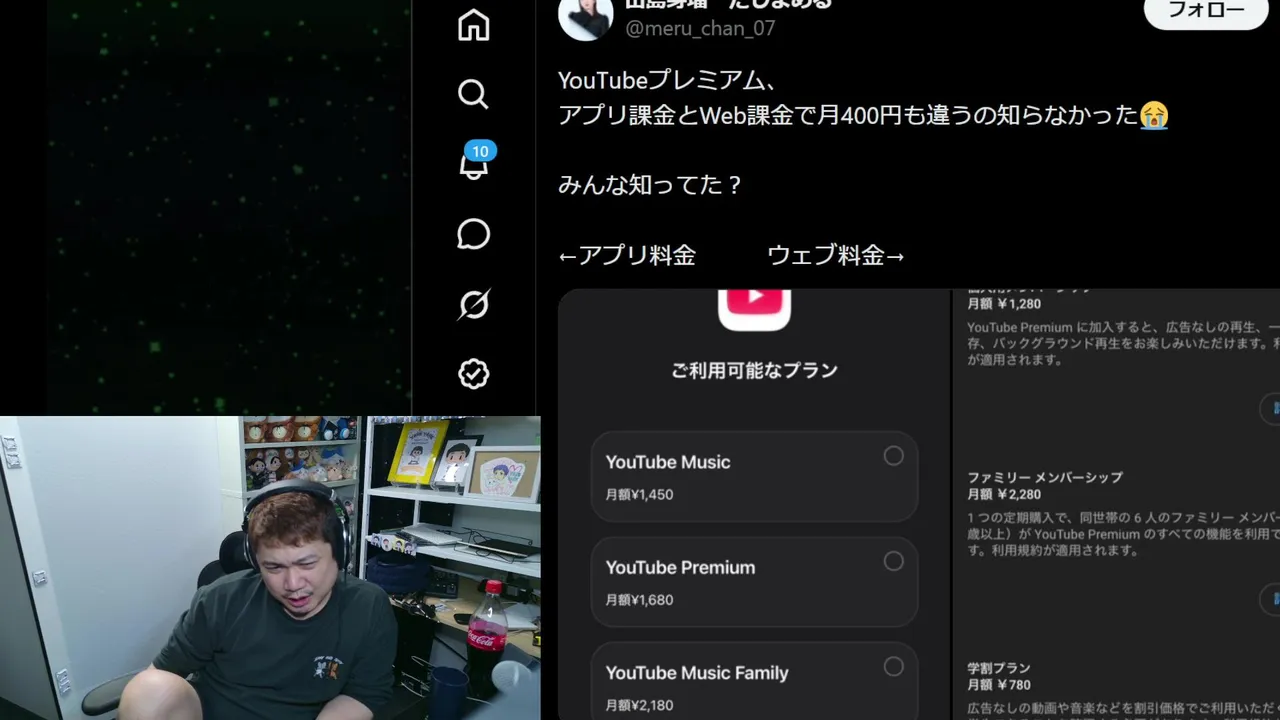
Task: Open the verified checkmark badge icon
Action: [x=473, y=374]
